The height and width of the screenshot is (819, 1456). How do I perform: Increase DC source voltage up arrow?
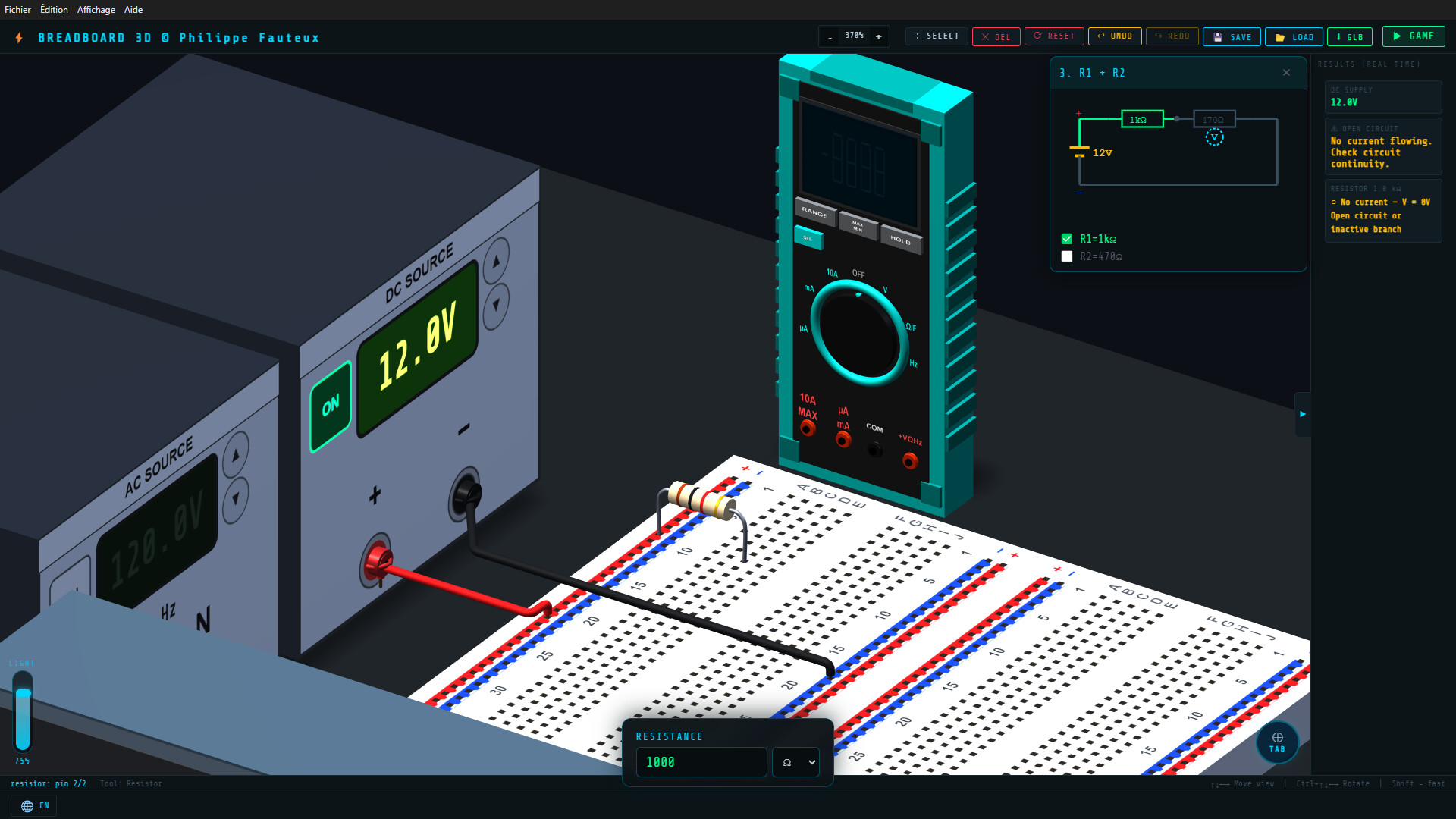[496, 262]
